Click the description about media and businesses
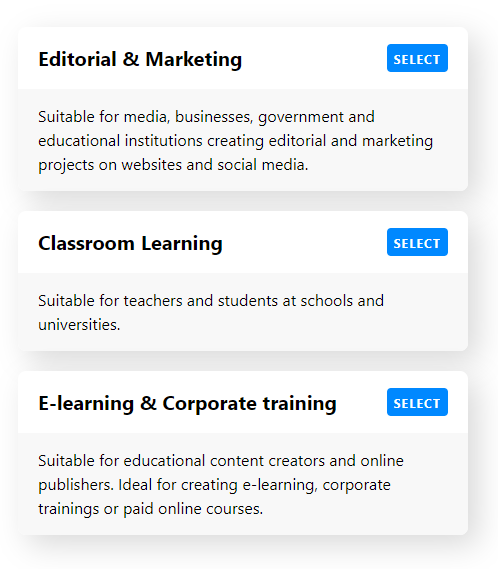The width and height of the screenshot is (498, 569). [x=236, y=141]
